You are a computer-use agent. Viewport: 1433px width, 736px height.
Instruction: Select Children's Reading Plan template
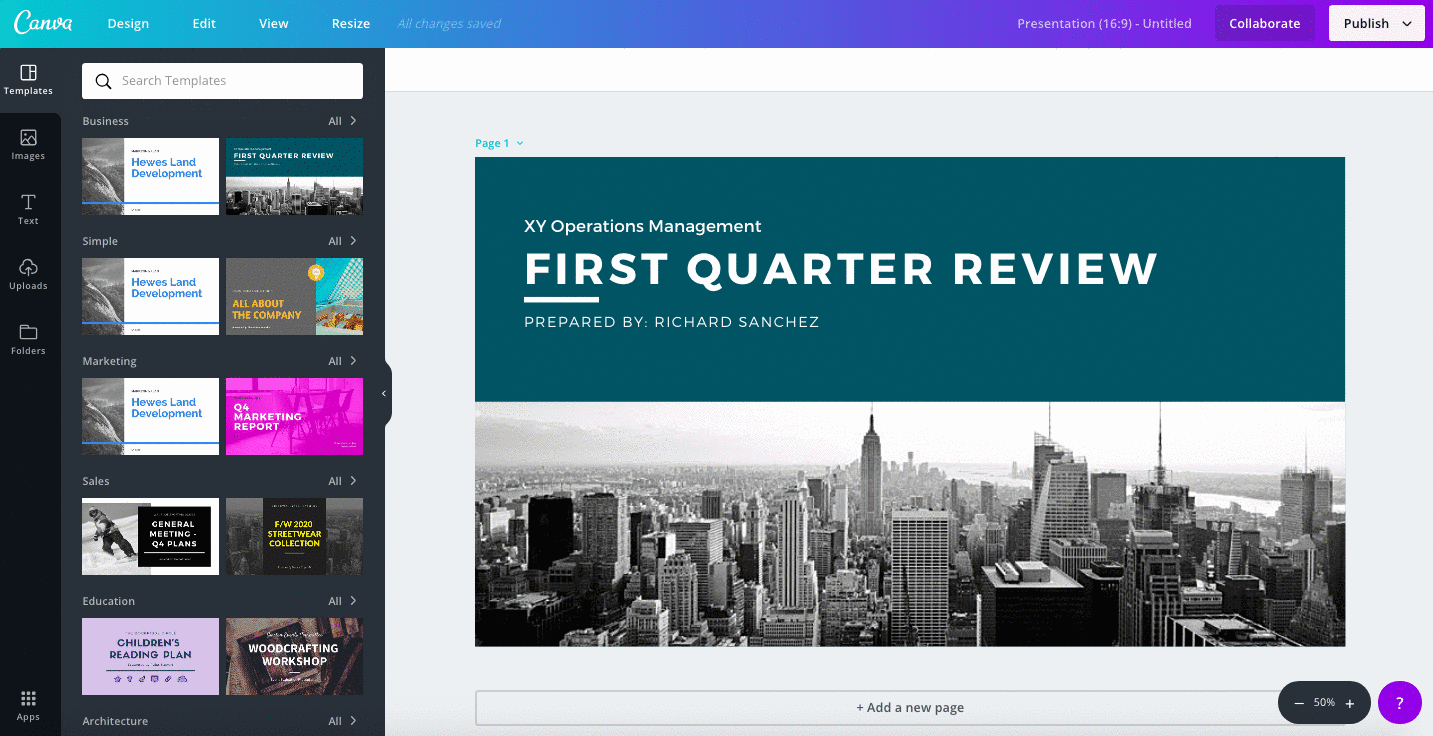tap(150, 656)
